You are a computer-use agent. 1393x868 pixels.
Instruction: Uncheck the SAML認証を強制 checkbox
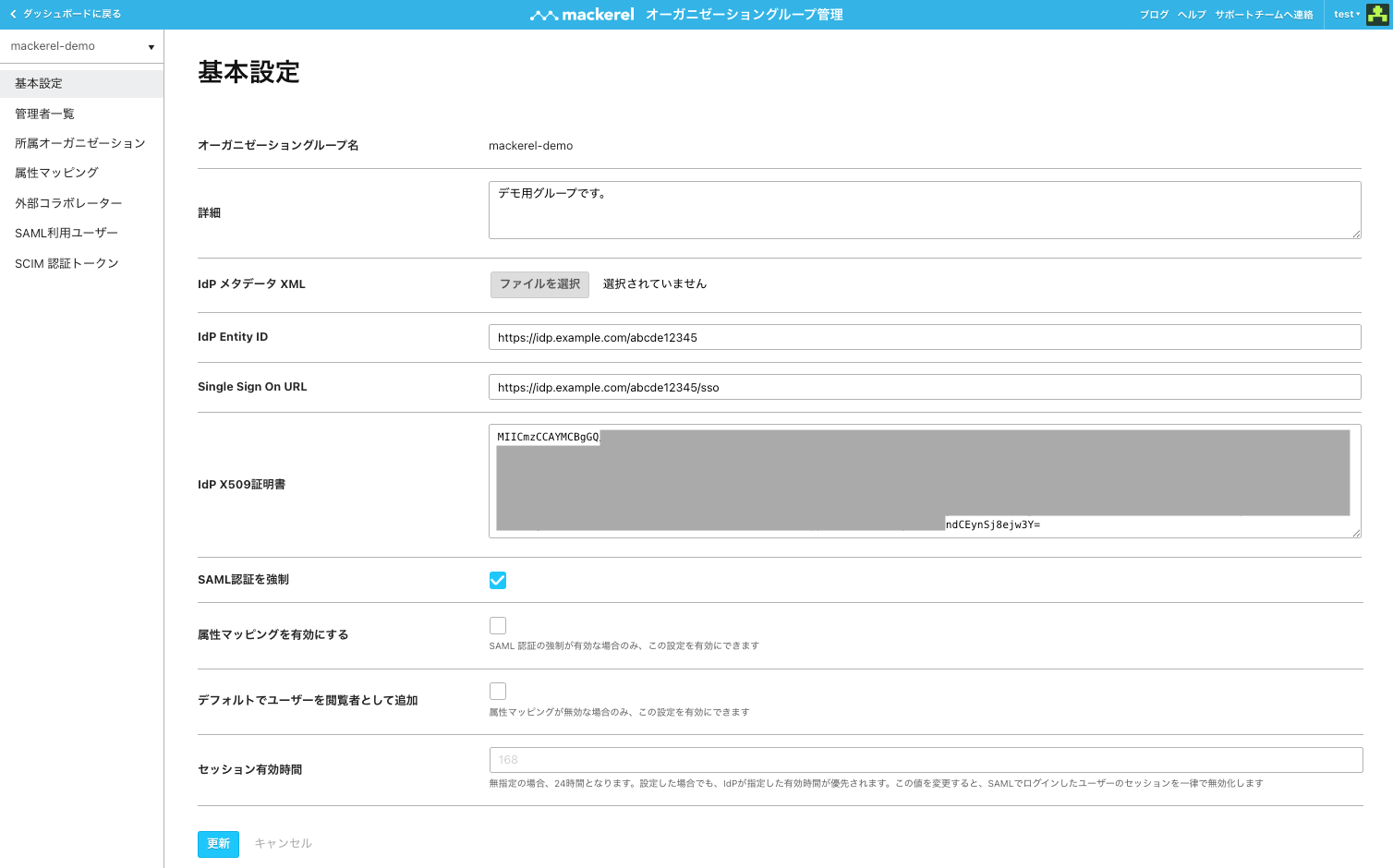498,580
